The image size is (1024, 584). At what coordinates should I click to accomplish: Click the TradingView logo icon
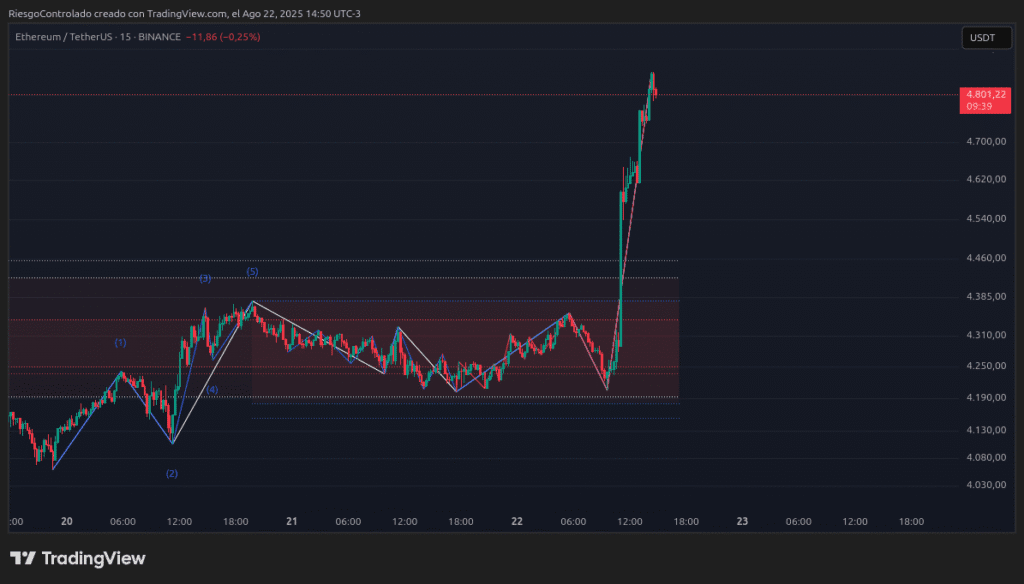23,559
